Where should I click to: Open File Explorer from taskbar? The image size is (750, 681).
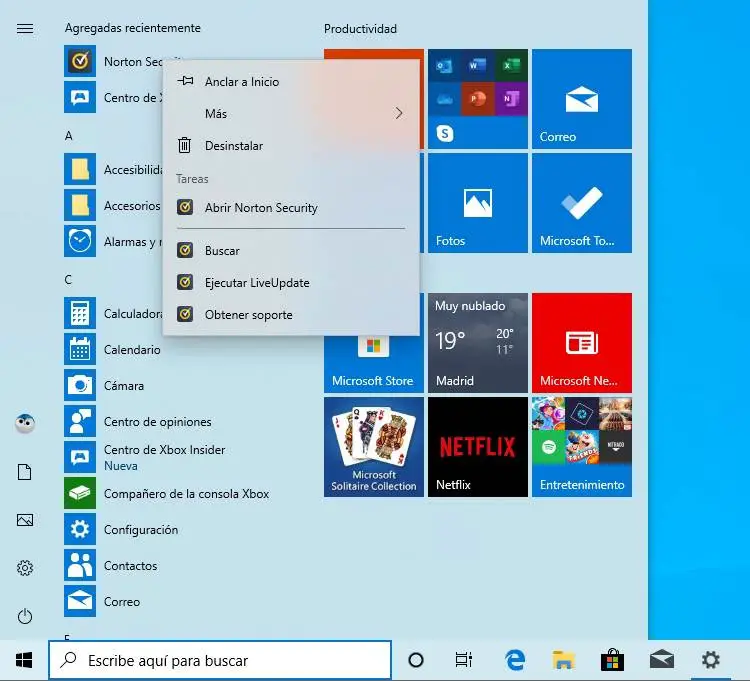[563, 660]
